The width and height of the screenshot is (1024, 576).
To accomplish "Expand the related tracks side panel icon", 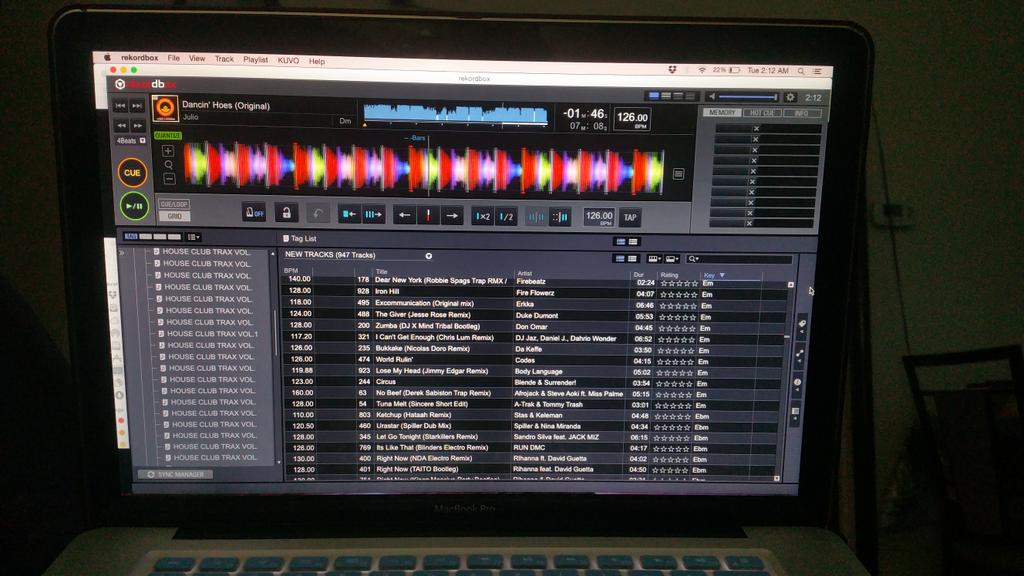I will click(800, 355).
